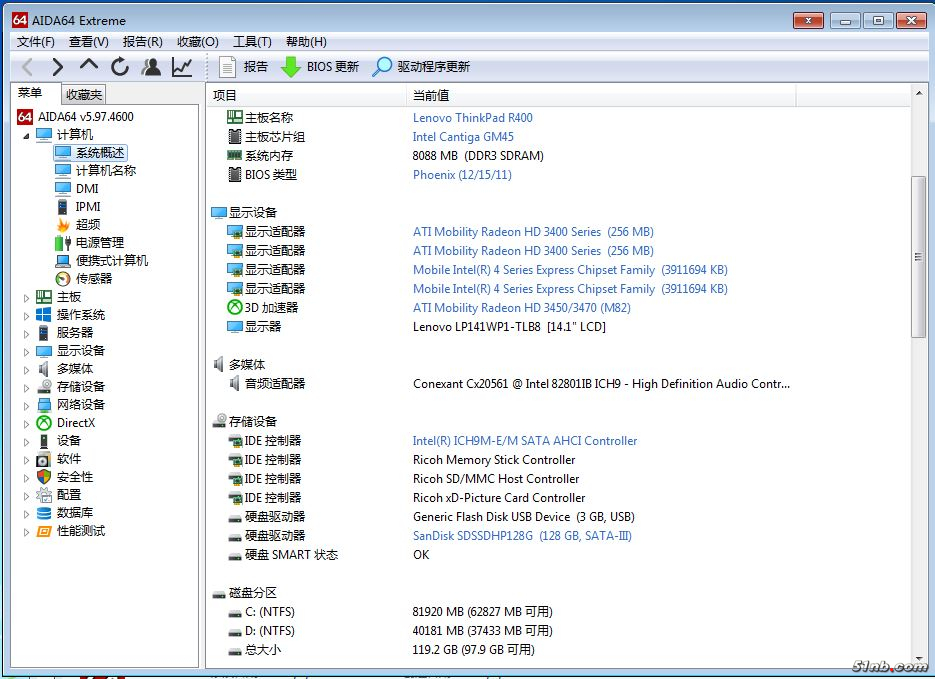
Task: Expand the 主板 tree node
Action: 27,297
